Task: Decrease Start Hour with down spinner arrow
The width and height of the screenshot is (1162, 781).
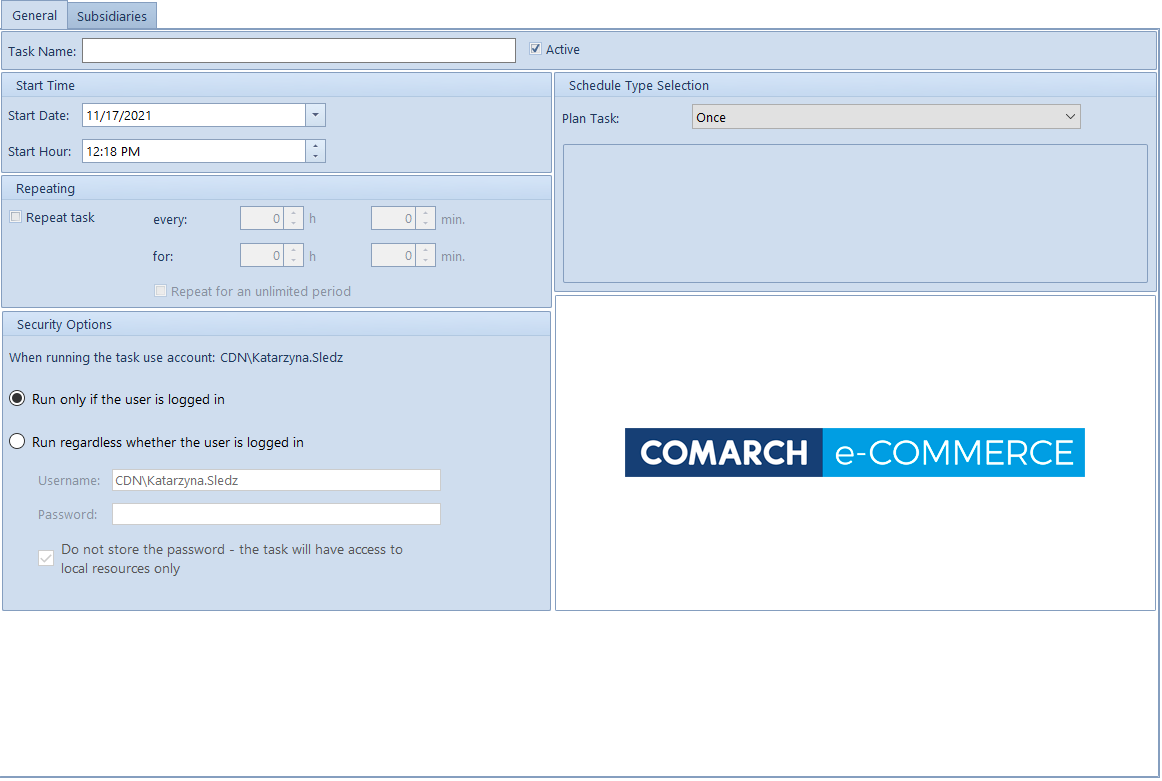Action: tap(316, 156)
